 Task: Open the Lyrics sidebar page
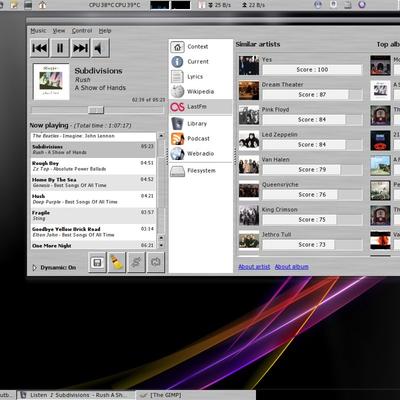(200, 77)
